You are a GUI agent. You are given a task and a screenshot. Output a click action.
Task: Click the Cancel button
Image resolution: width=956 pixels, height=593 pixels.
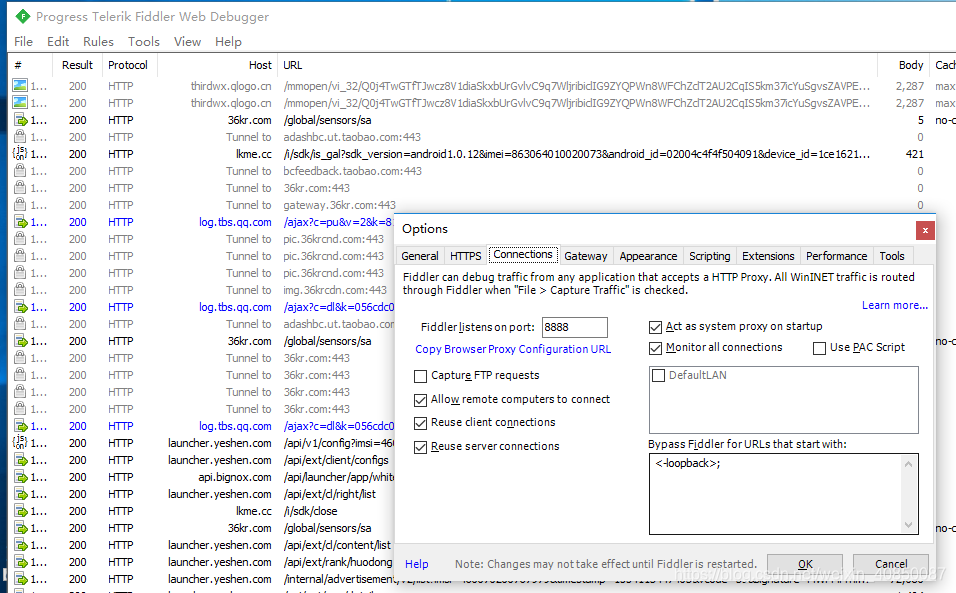[x=891, y=564]
